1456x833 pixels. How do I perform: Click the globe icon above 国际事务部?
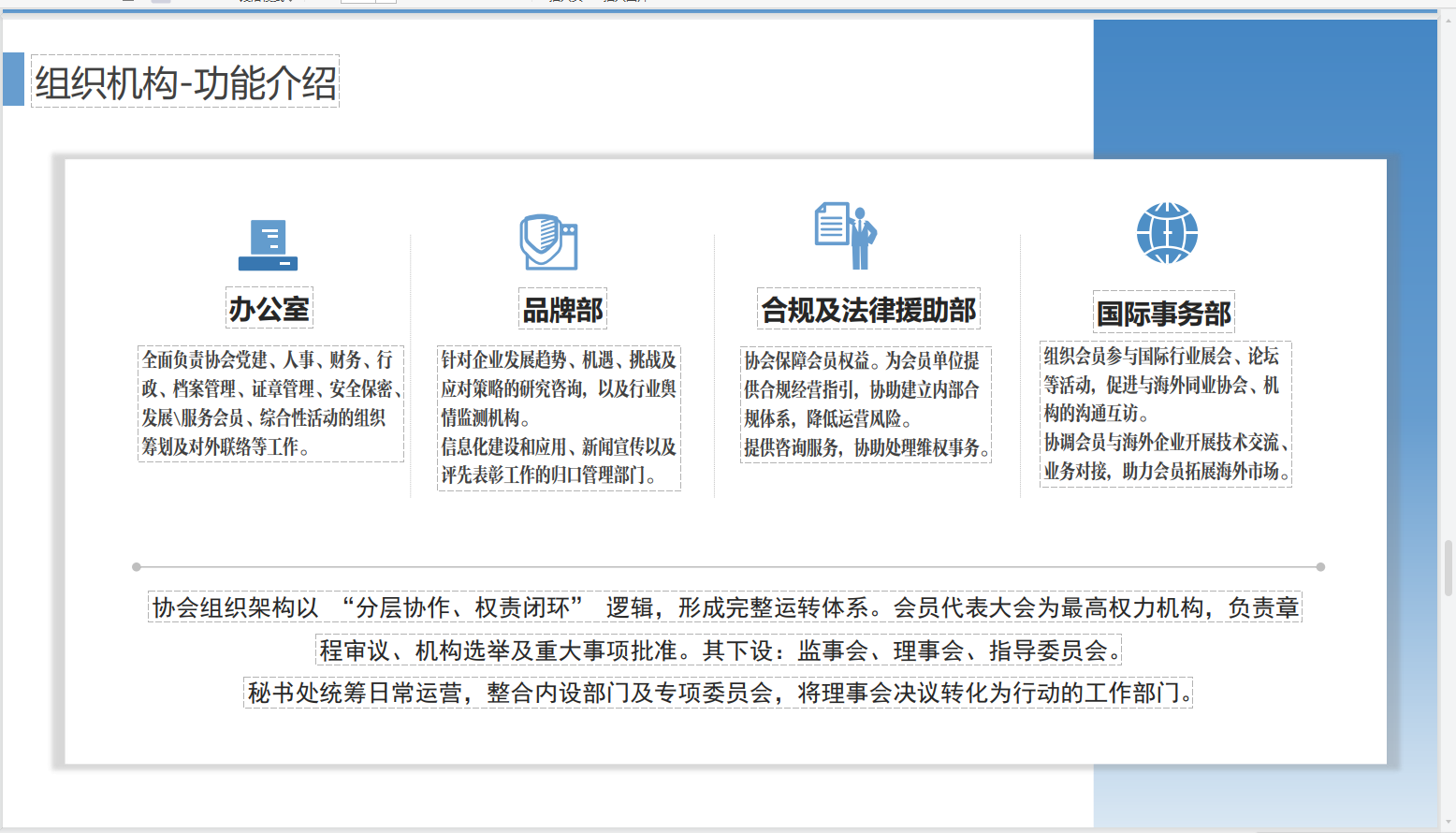click(x=1166, y=233)
